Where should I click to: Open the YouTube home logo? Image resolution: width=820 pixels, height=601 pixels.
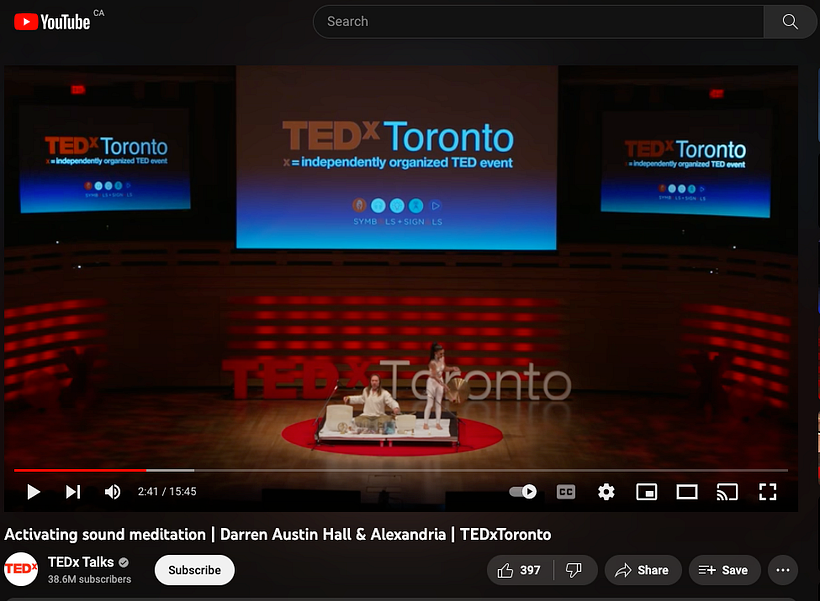point(52,21)
